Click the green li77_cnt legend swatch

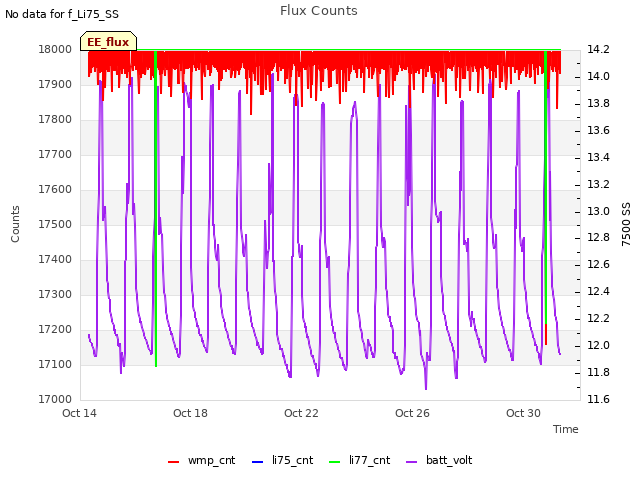[x=335, y=462]
